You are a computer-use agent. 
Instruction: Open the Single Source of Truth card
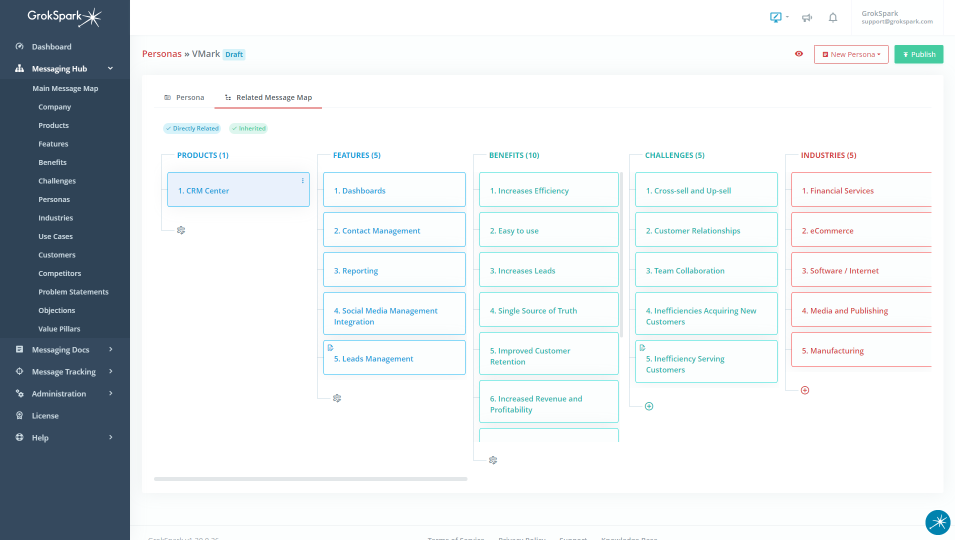pos(549,310)
